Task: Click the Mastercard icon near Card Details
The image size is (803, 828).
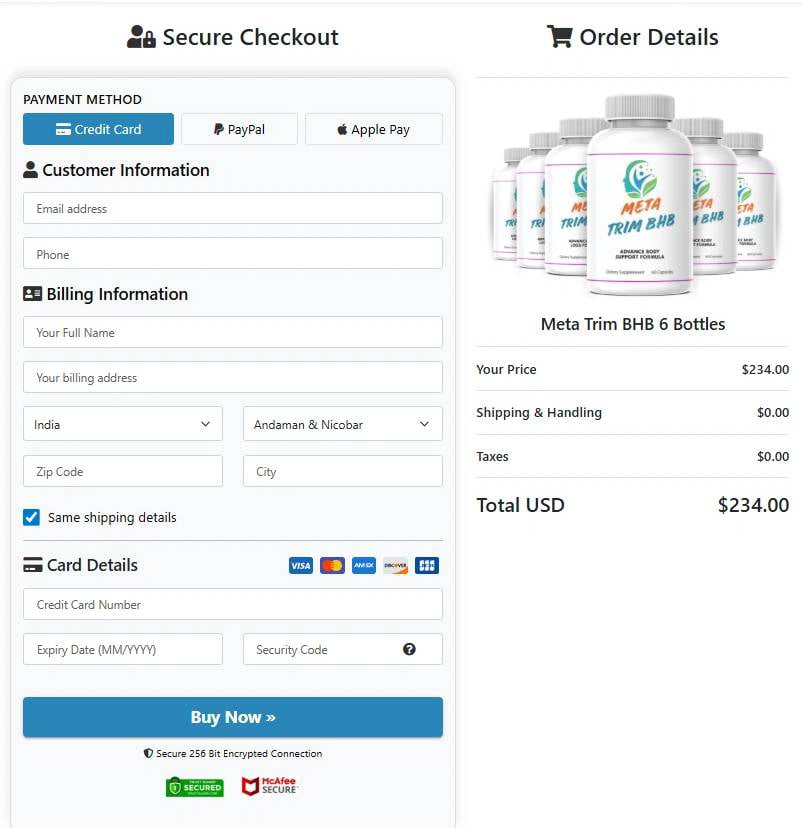Action: 332,565
